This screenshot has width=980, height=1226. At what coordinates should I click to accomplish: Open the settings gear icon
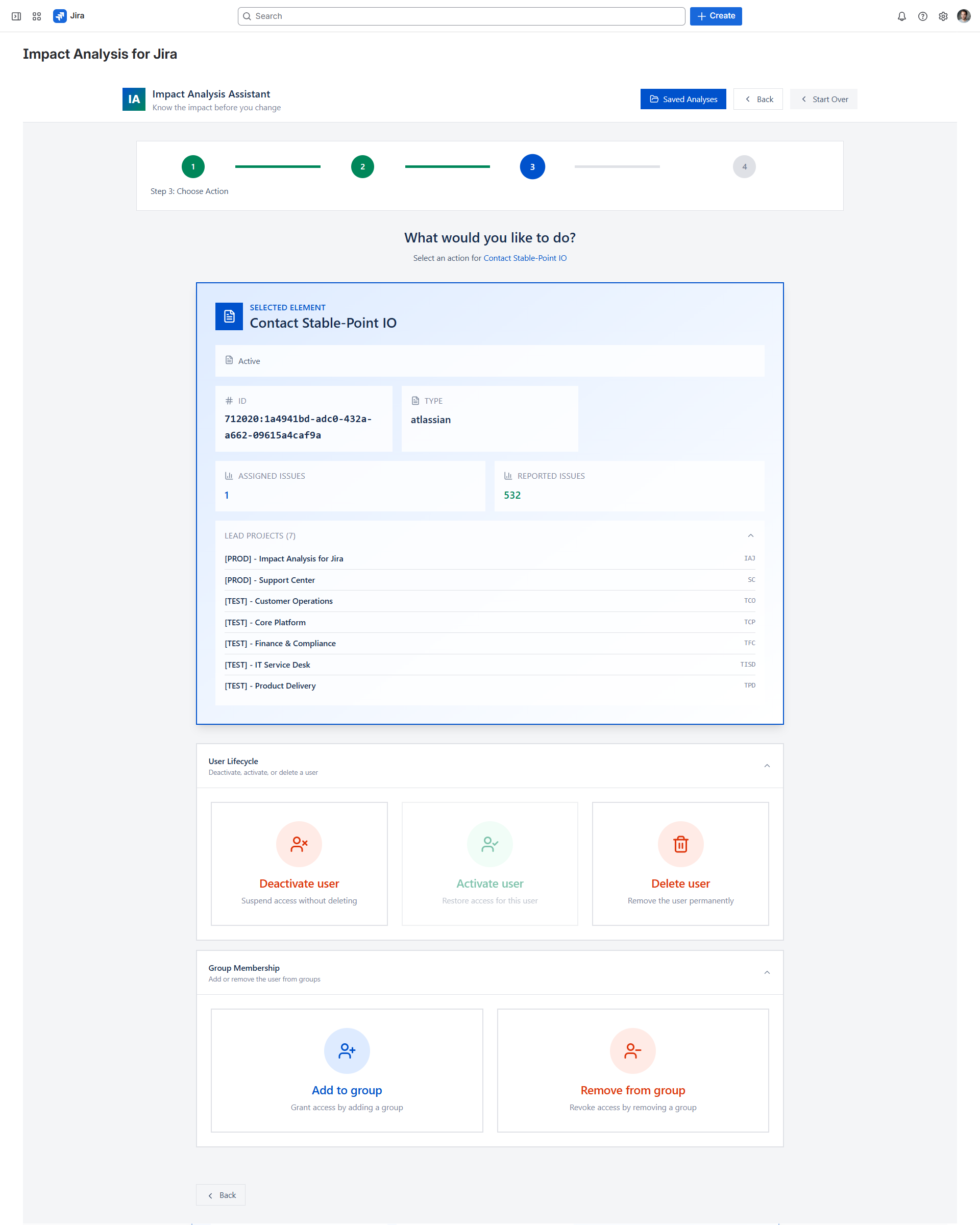point(943,16)
